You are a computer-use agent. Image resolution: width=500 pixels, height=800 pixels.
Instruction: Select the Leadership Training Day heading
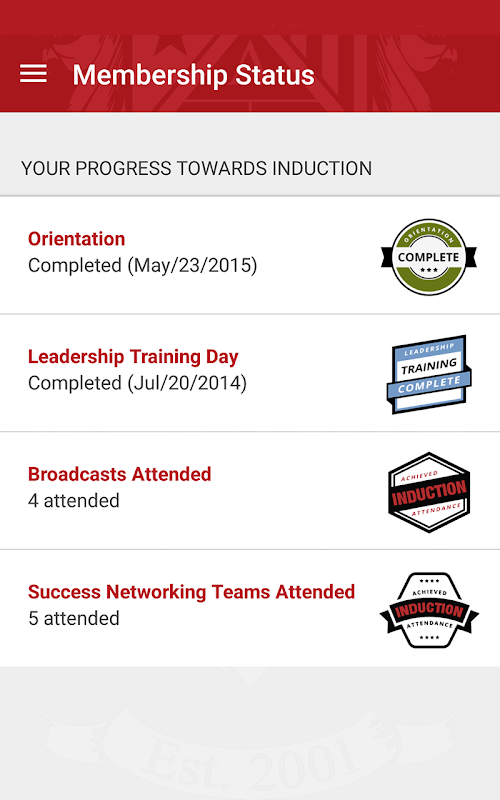(x=133, y=357)
